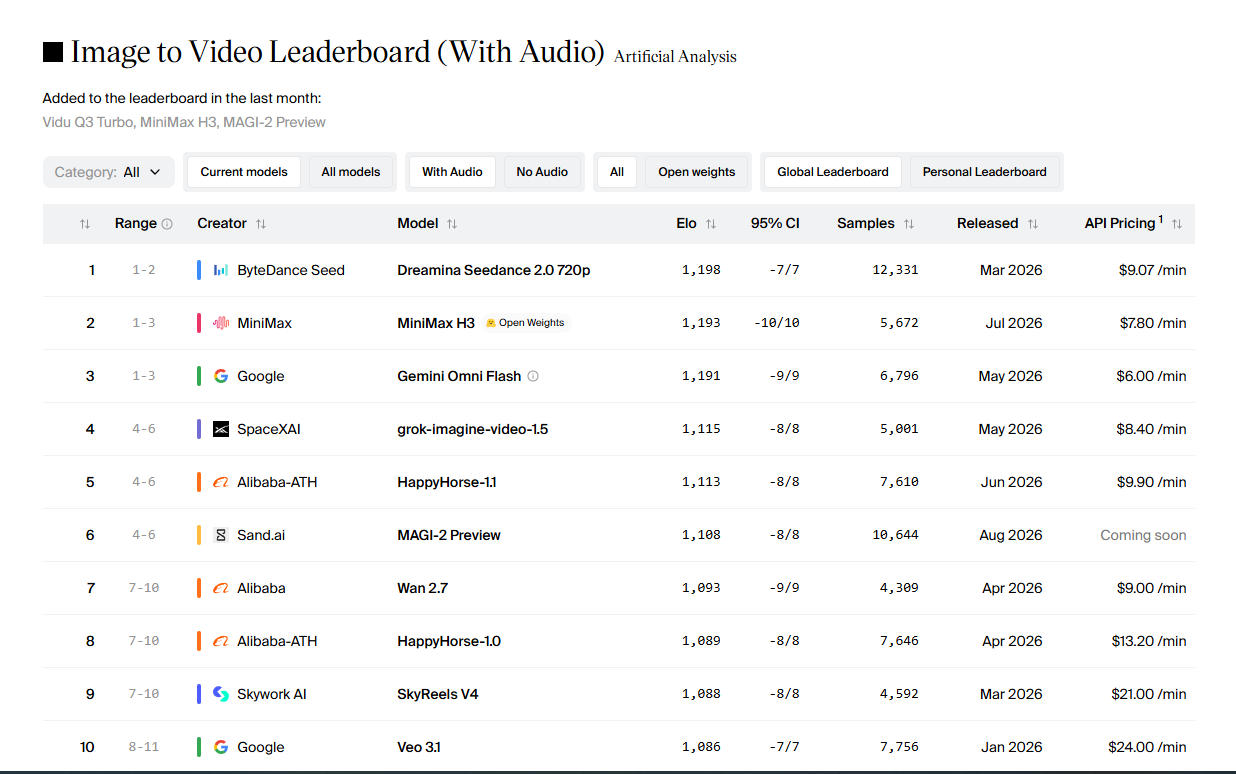Click the $9.07 /min price cell

(x=1152, y=270)
